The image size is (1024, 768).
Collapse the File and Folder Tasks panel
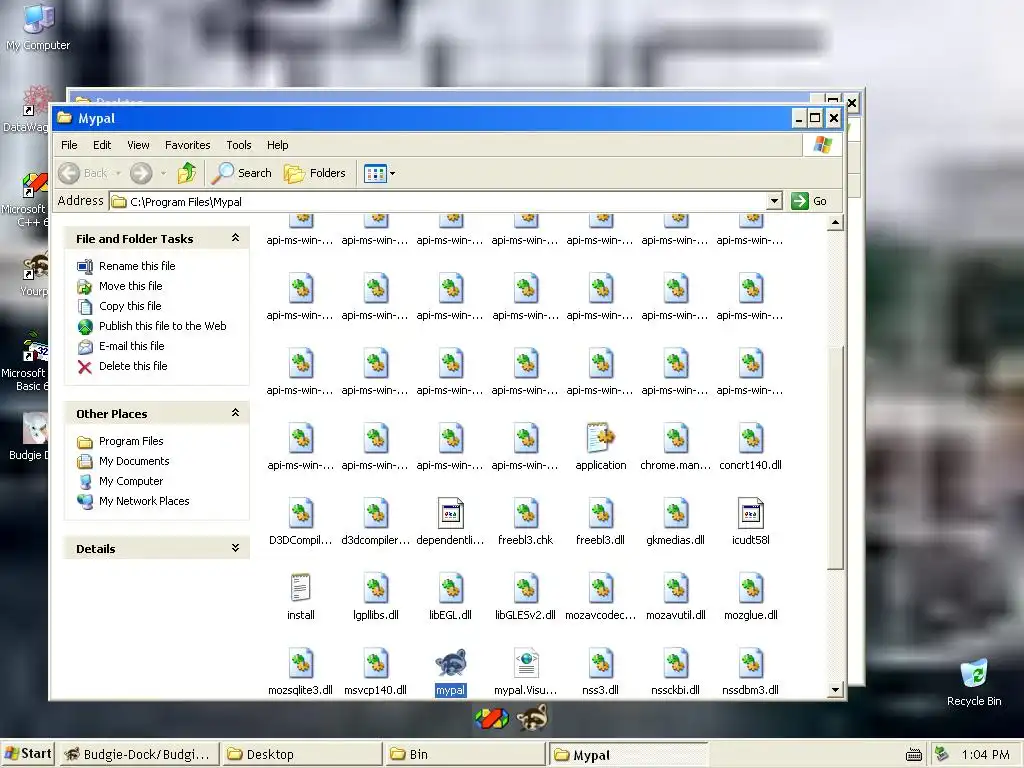235,238
